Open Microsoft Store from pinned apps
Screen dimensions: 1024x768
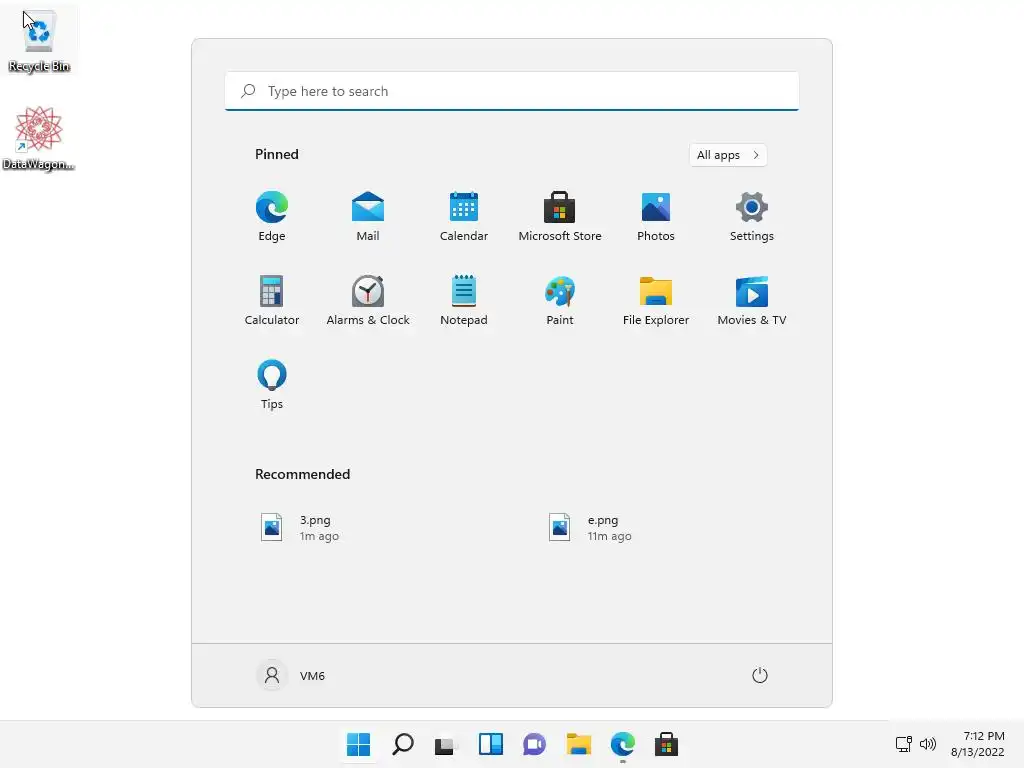coord(560,216)
